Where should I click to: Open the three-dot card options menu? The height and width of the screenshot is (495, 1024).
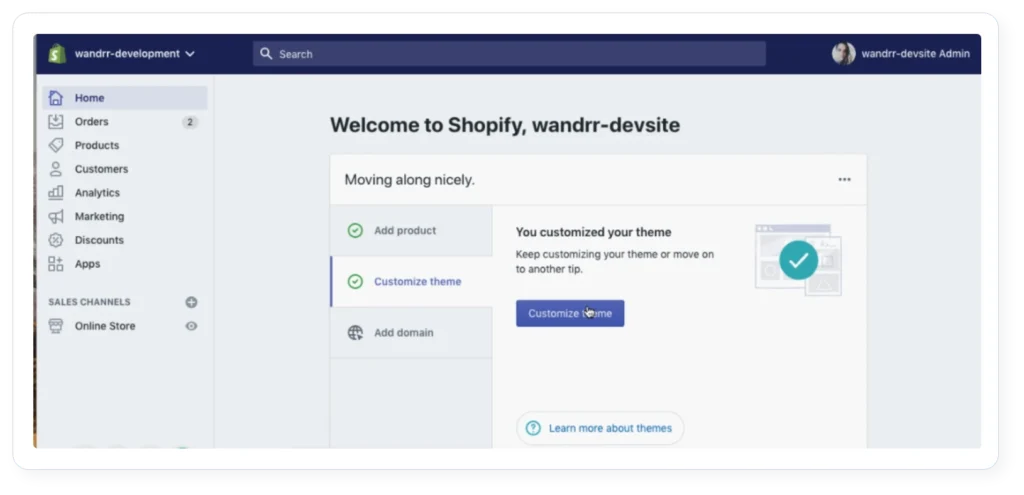844,180
